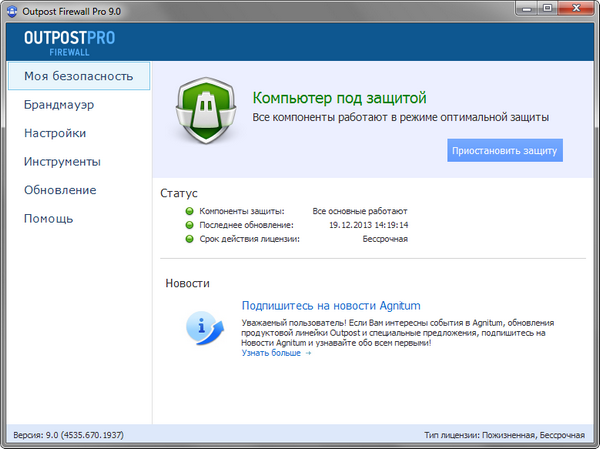
Task: Click the green status dot beside Компоненты защиты
Action: [x=188, y=211]
